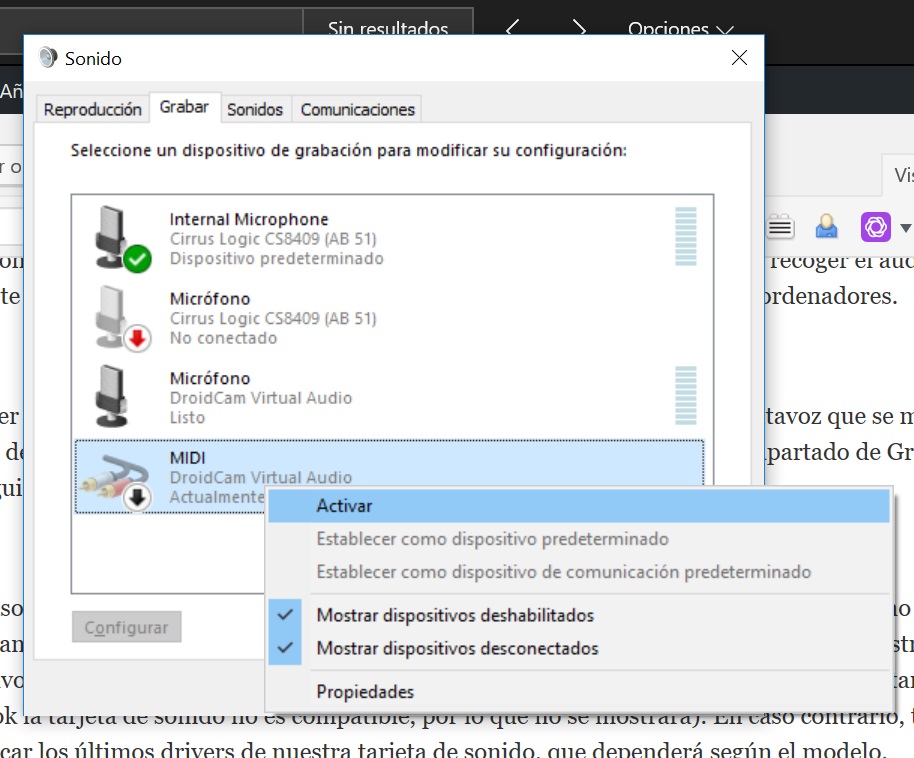Open Propiedades from the context menu

tap(365, 691)
